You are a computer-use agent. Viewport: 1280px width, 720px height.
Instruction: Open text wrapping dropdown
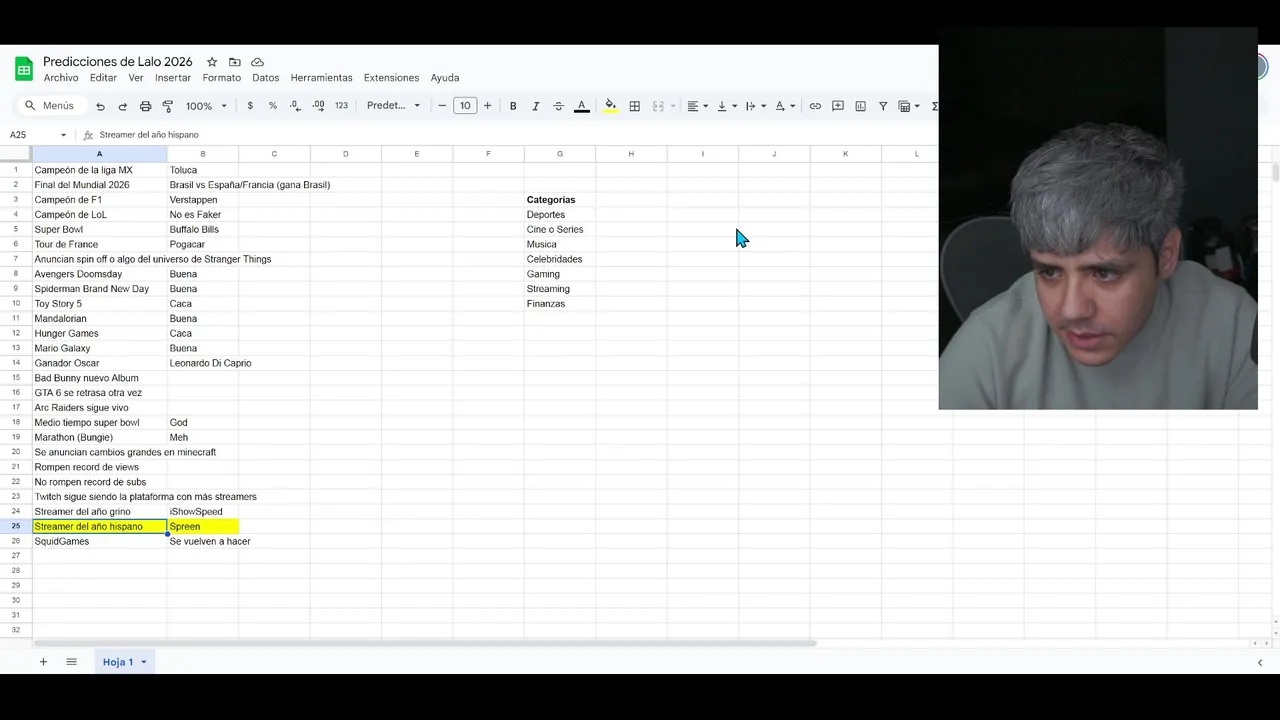tap(755, 106)
